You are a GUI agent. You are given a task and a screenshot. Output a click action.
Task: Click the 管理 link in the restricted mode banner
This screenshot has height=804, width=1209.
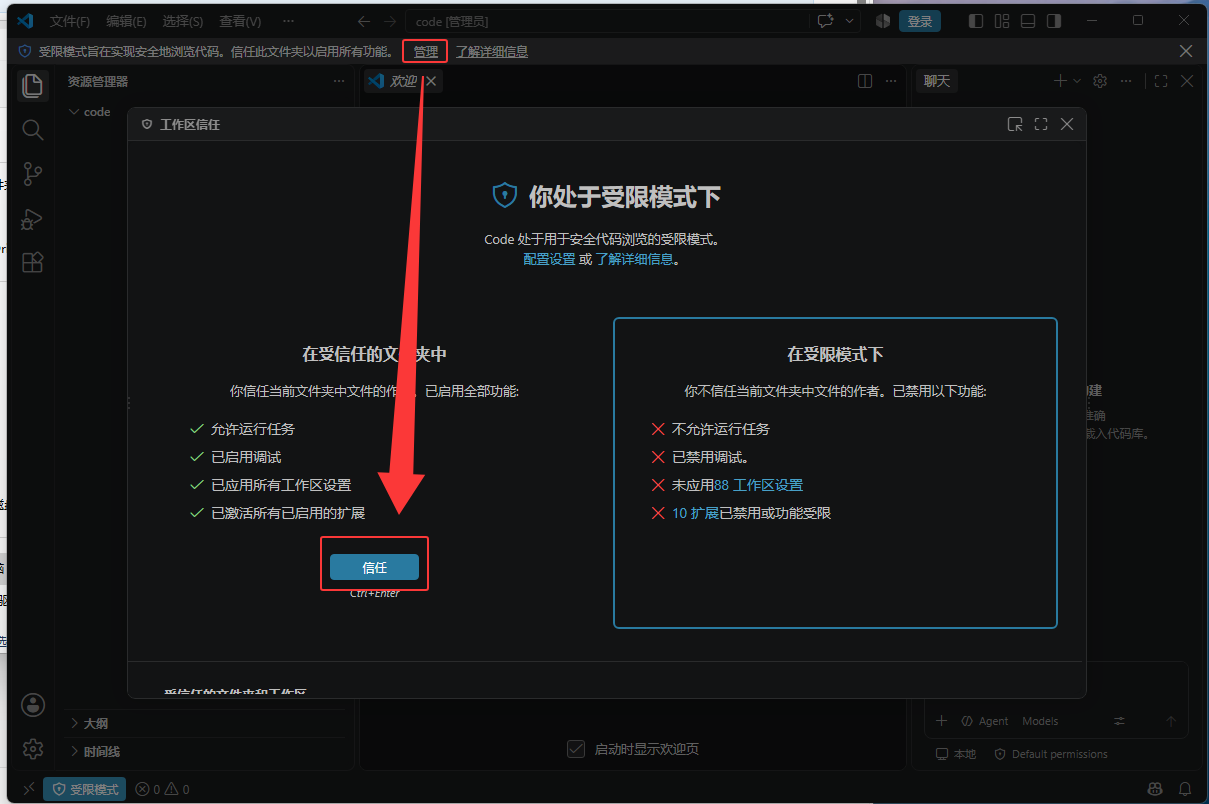(x=426, y=51)
